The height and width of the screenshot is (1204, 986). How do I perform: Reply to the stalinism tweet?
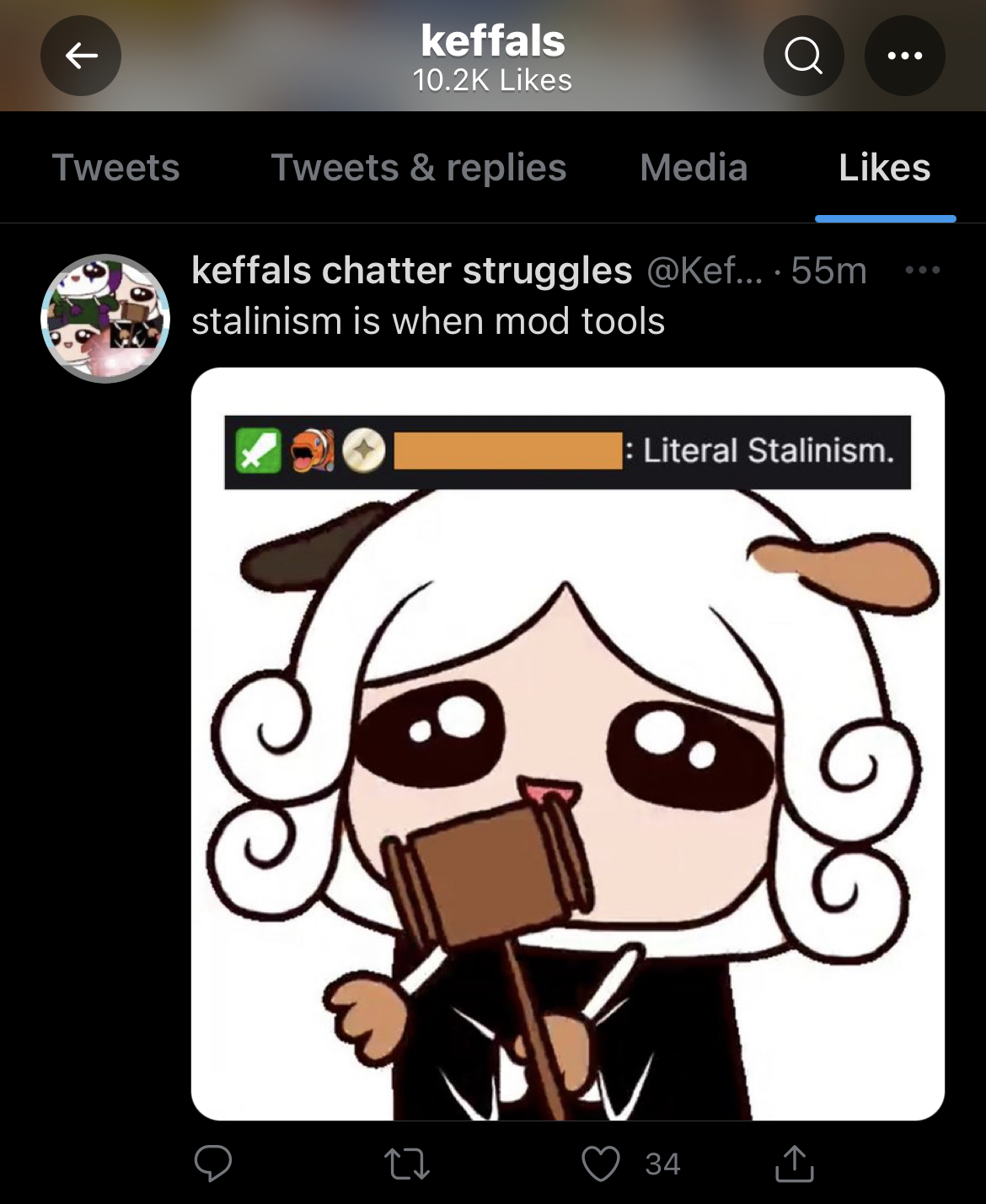tap(213, 1164)
